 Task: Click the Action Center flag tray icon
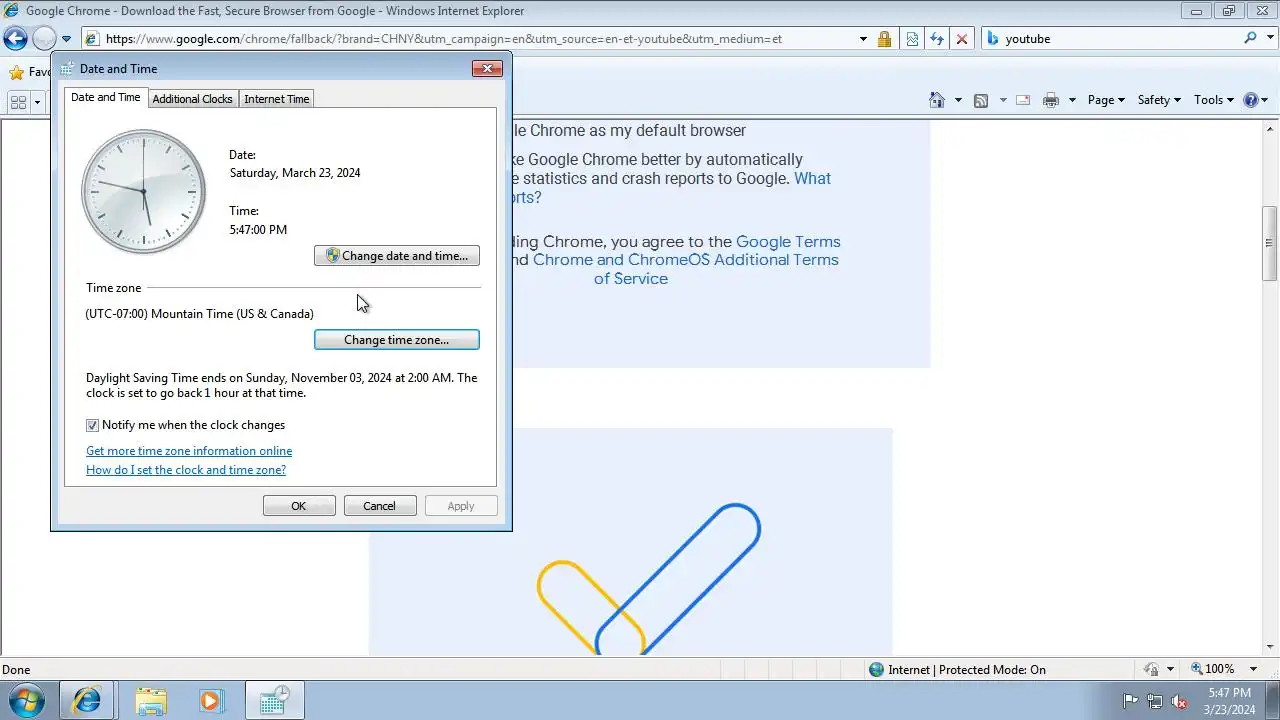click(x=1130, y=701)
